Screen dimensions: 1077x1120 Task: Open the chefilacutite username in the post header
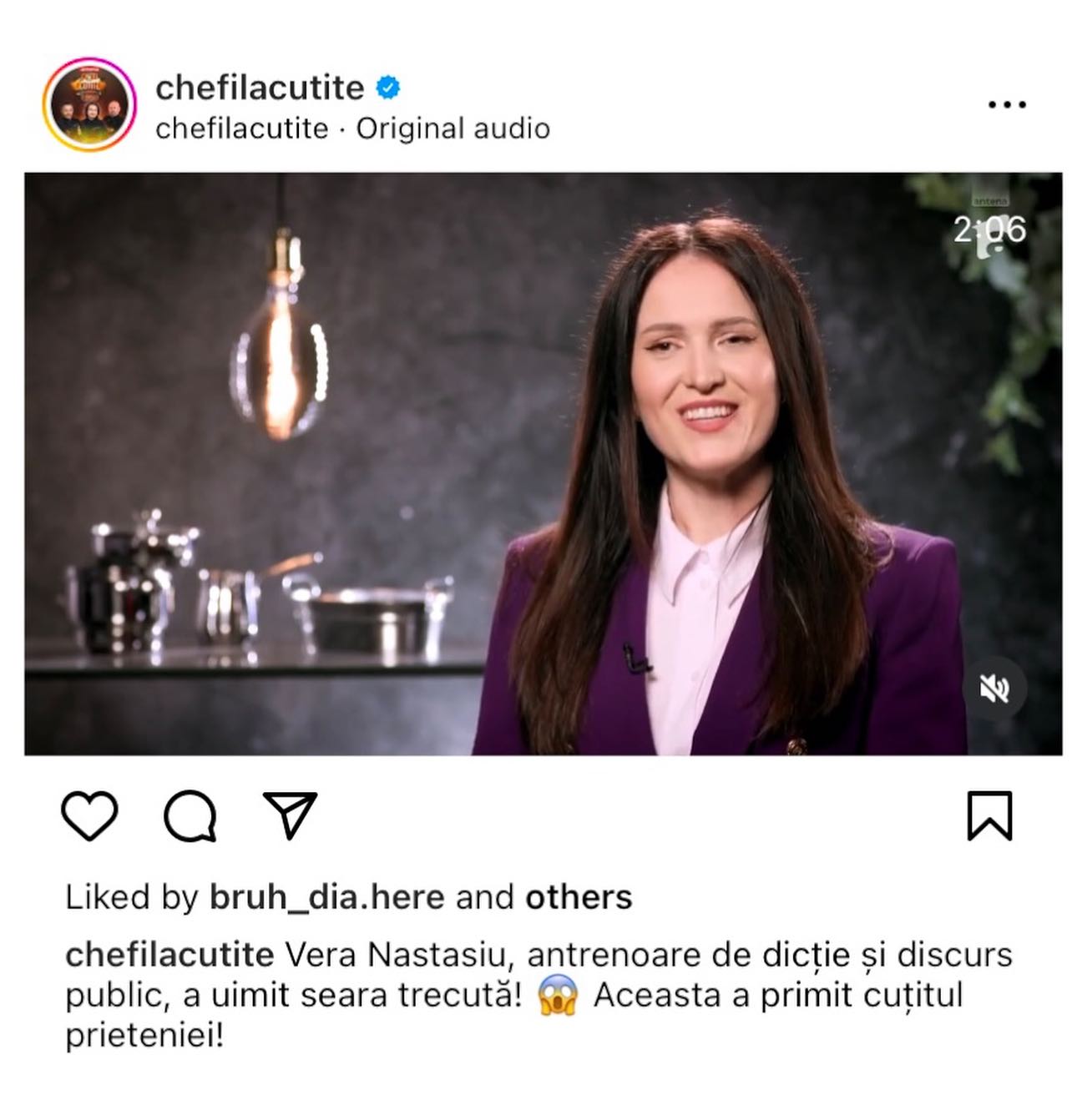point(260,88)
